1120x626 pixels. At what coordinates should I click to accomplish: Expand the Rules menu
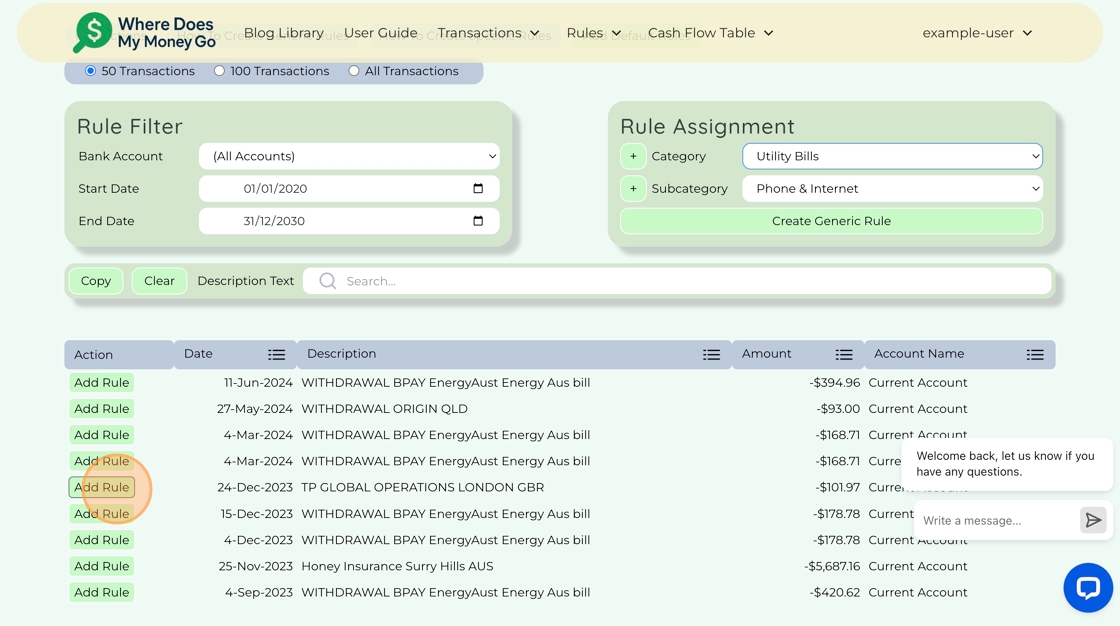594,33
